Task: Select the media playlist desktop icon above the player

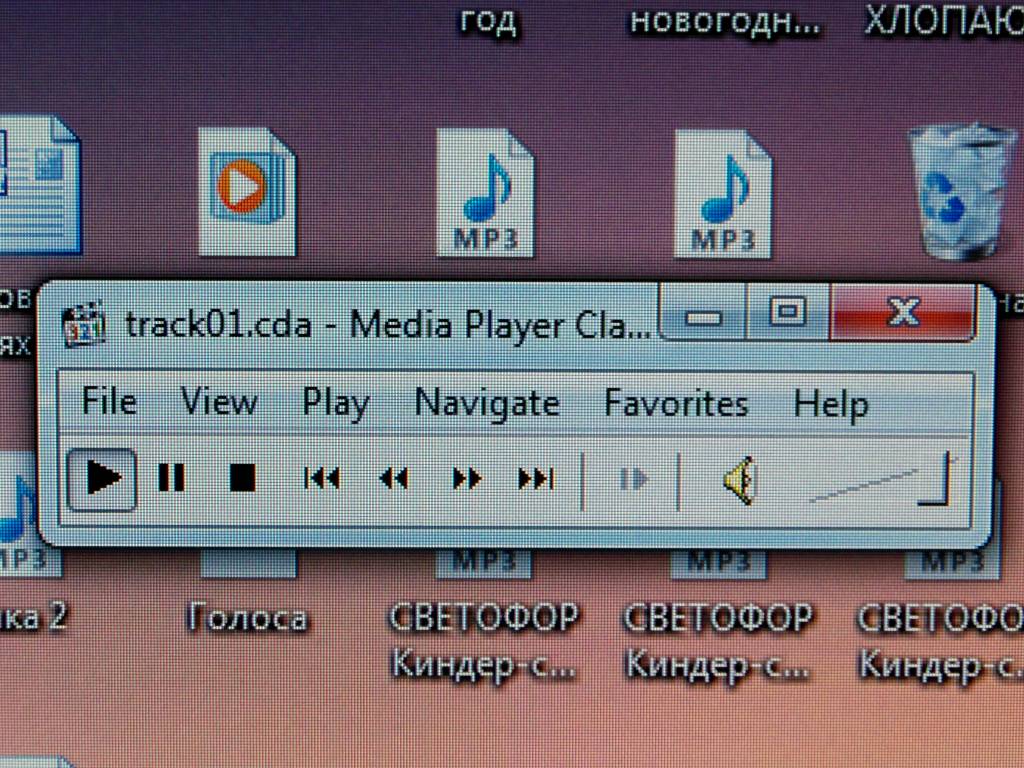Action: tap(247, 192)
